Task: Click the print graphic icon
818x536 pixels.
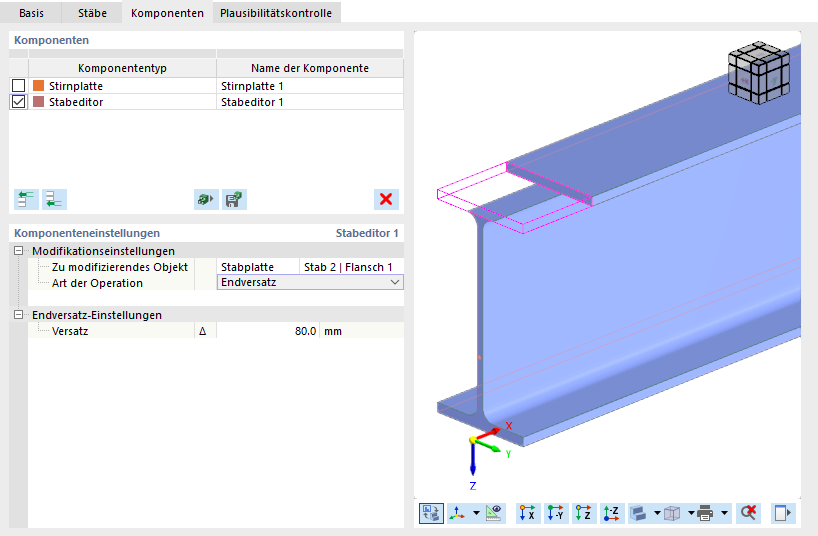Action: pos(705,513)
